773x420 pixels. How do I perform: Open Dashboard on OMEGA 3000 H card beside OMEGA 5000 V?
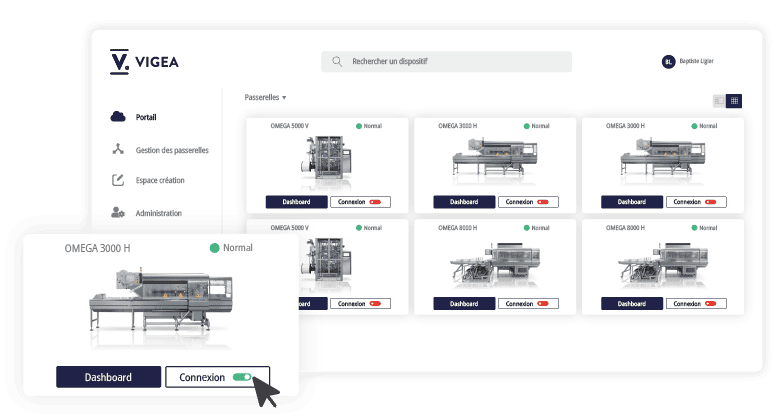click(x=464, y=202)
